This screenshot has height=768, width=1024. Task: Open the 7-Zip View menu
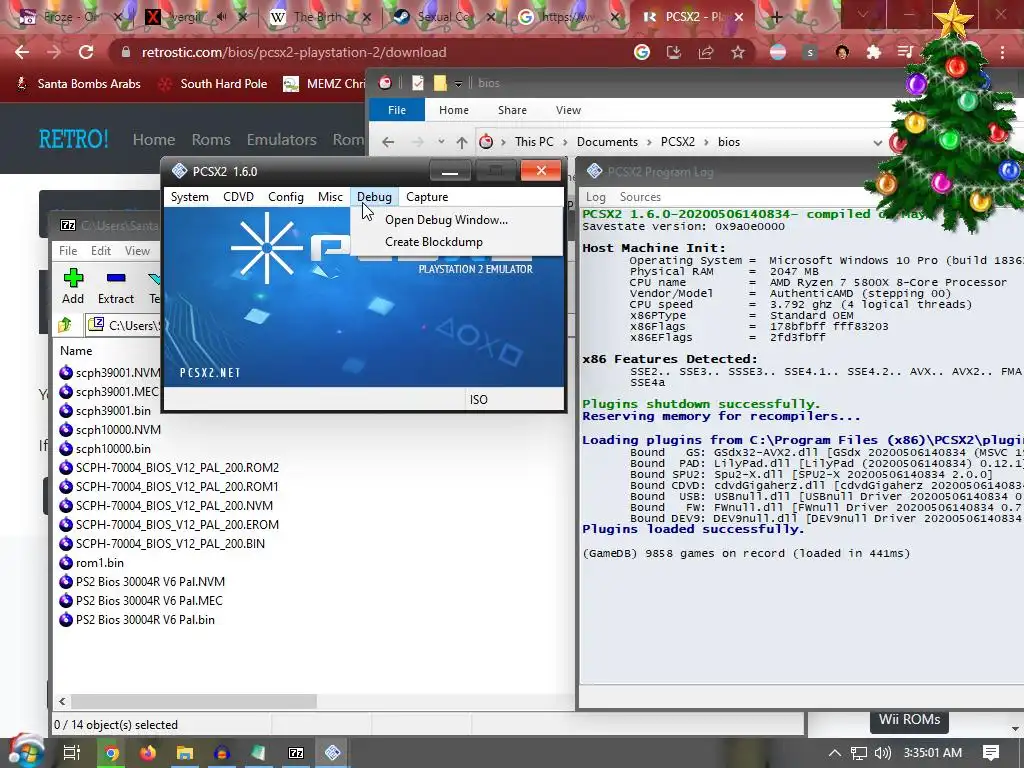(x=137, y=251)
